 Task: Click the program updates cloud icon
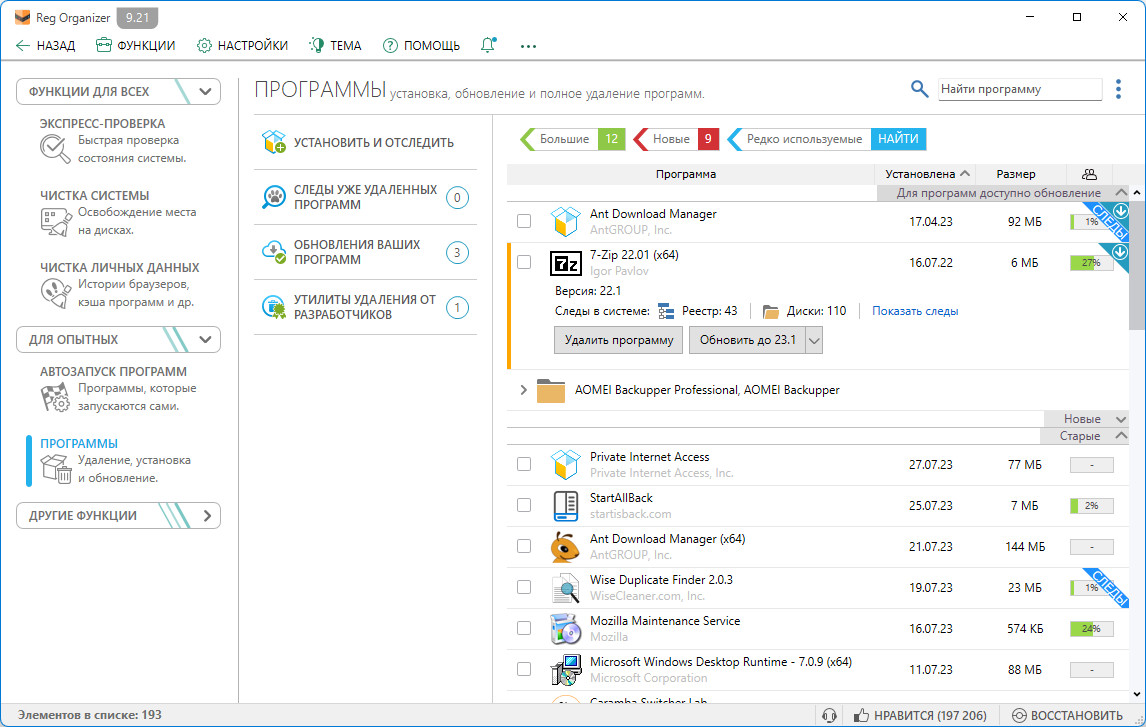point(274,252)
